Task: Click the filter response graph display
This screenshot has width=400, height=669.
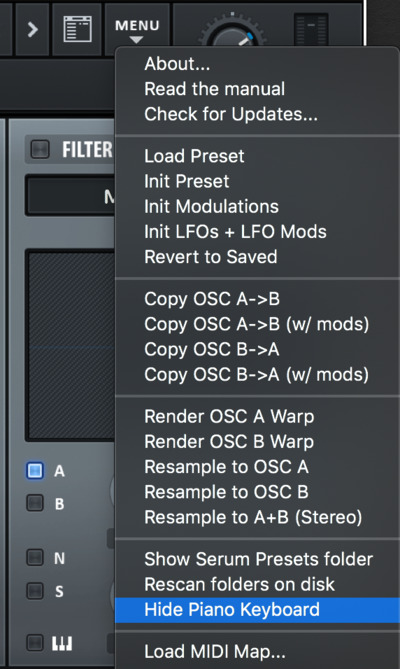Action: click(x=71, y=346)
